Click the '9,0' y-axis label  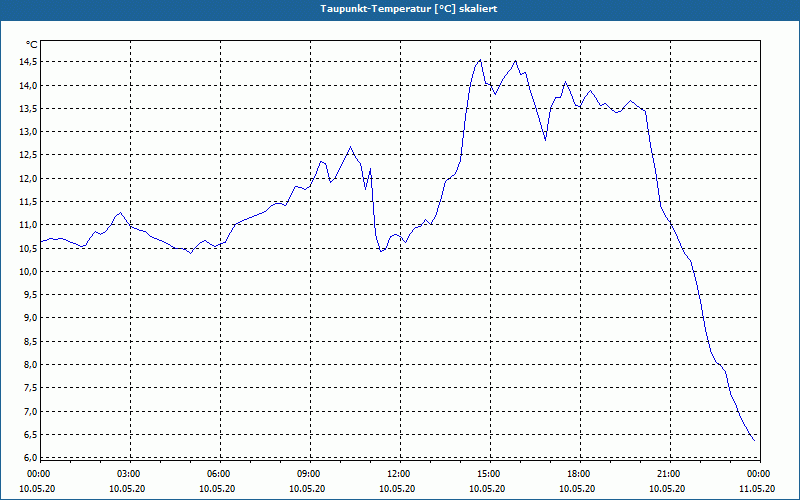pos(30,317)
